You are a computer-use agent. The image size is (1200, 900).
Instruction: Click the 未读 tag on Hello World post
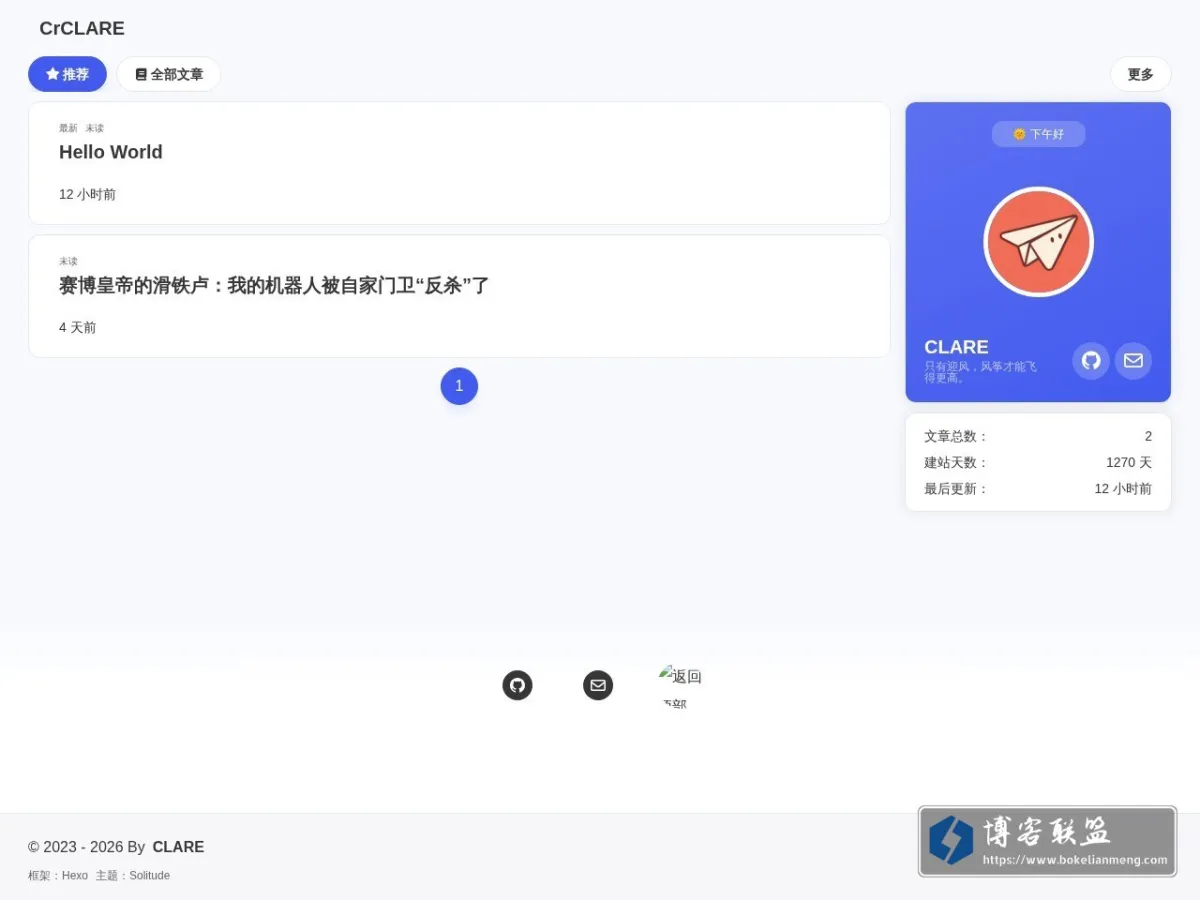coord(94,128)
